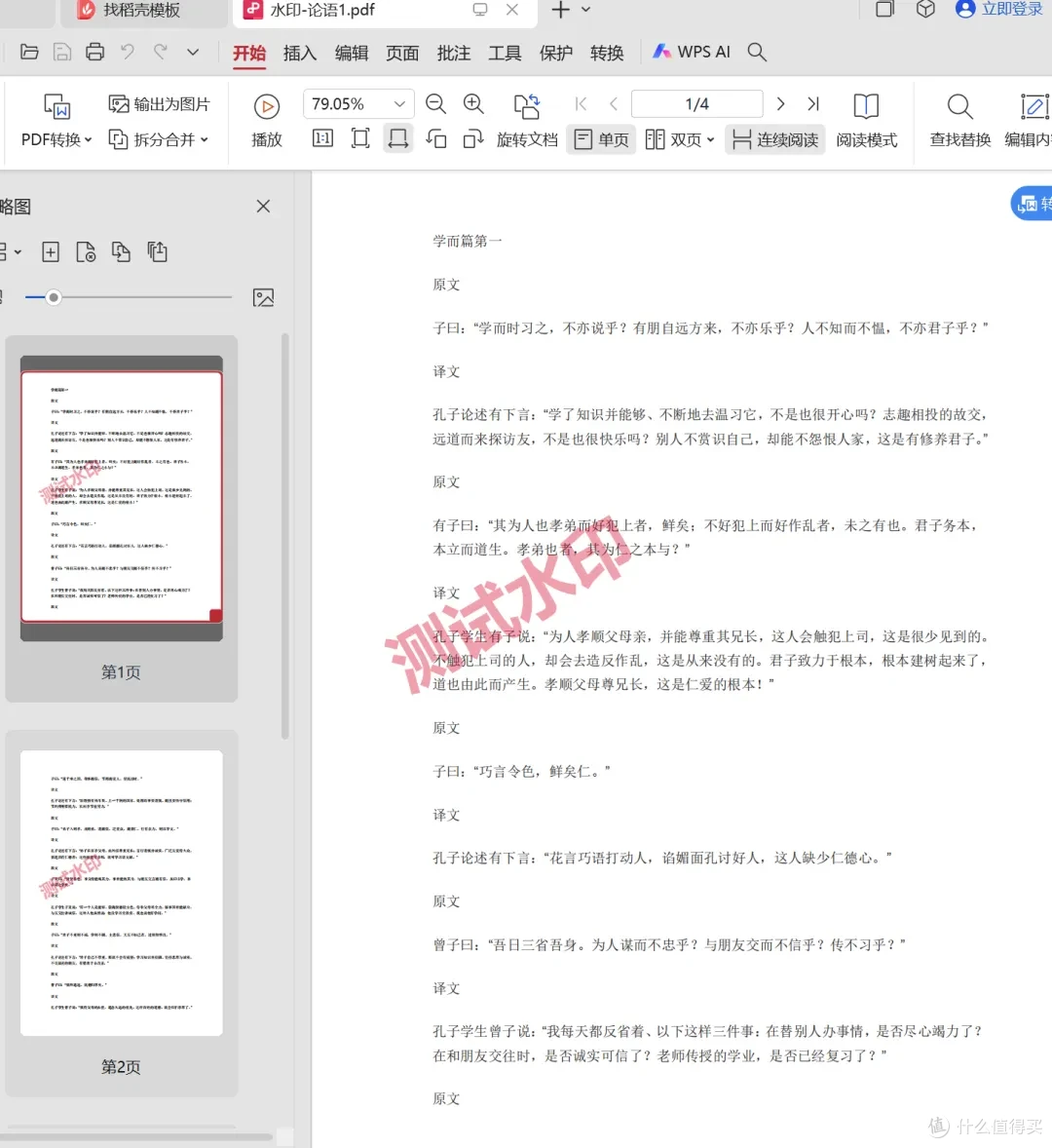The width and height of the screenshot is (1052, 1148).
Task: Click the zoom in magnifier icon
Action: click(x=474, y=104)
